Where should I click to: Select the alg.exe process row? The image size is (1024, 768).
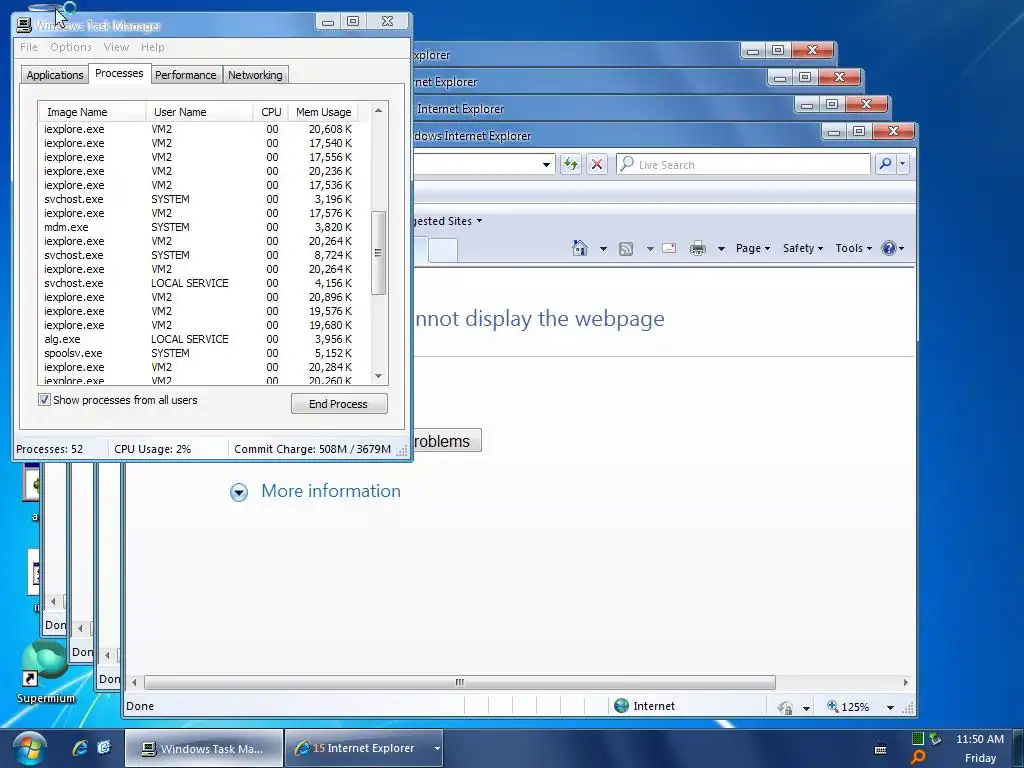[x=204, y=339]
